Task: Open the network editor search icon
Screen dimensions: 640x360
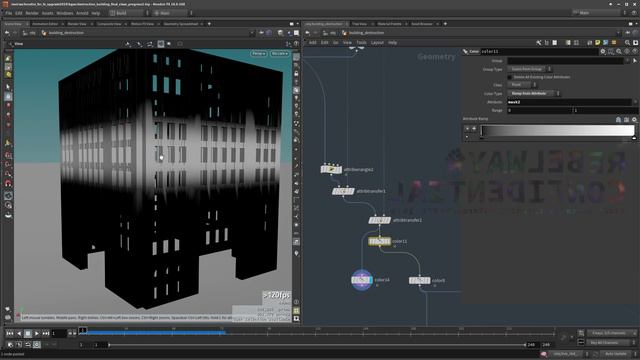Action: [628, 42]
